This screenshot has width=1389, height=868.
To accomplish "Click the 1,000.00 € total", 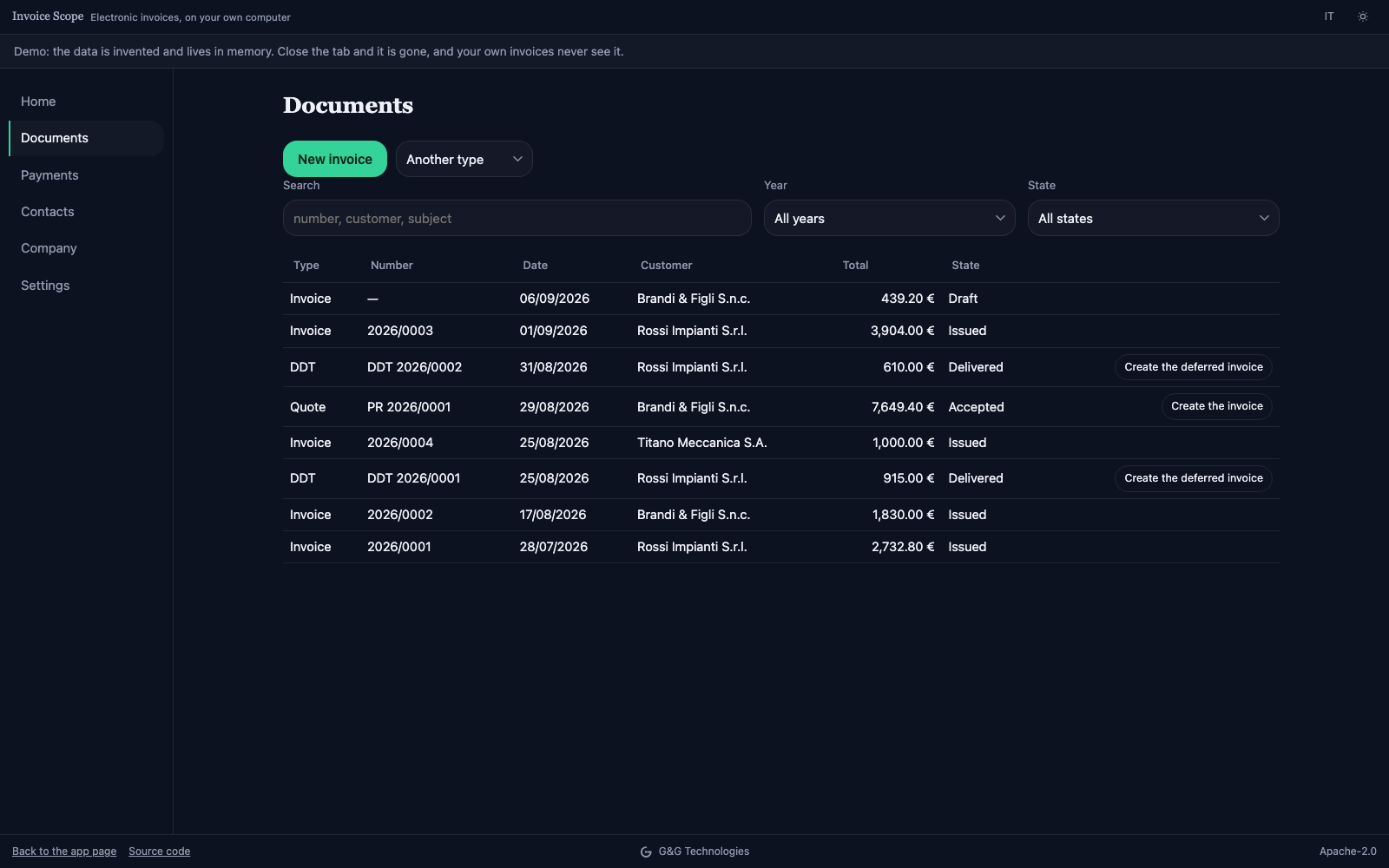I will 904,443.
